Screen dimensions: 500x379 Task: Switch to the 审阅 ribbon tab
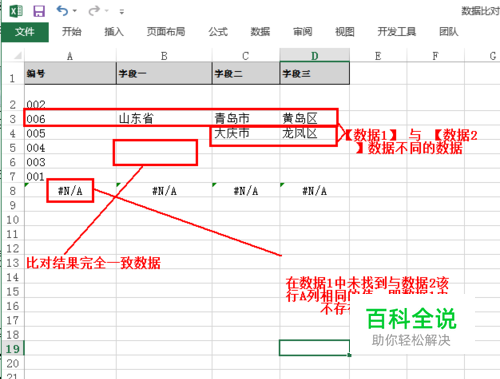pos(302,32)
